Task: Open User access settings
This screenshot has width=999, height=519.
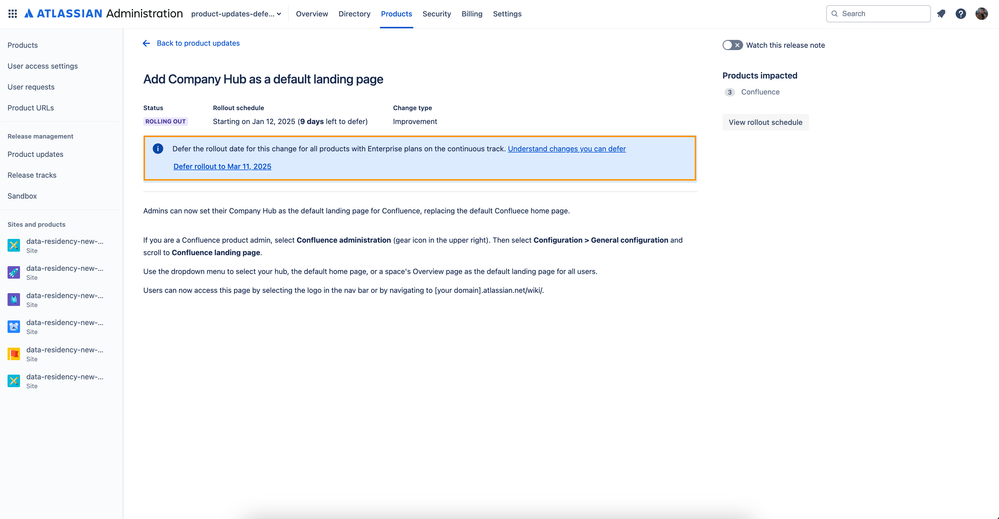Action: pyautogui.click(x=43, y=66)
